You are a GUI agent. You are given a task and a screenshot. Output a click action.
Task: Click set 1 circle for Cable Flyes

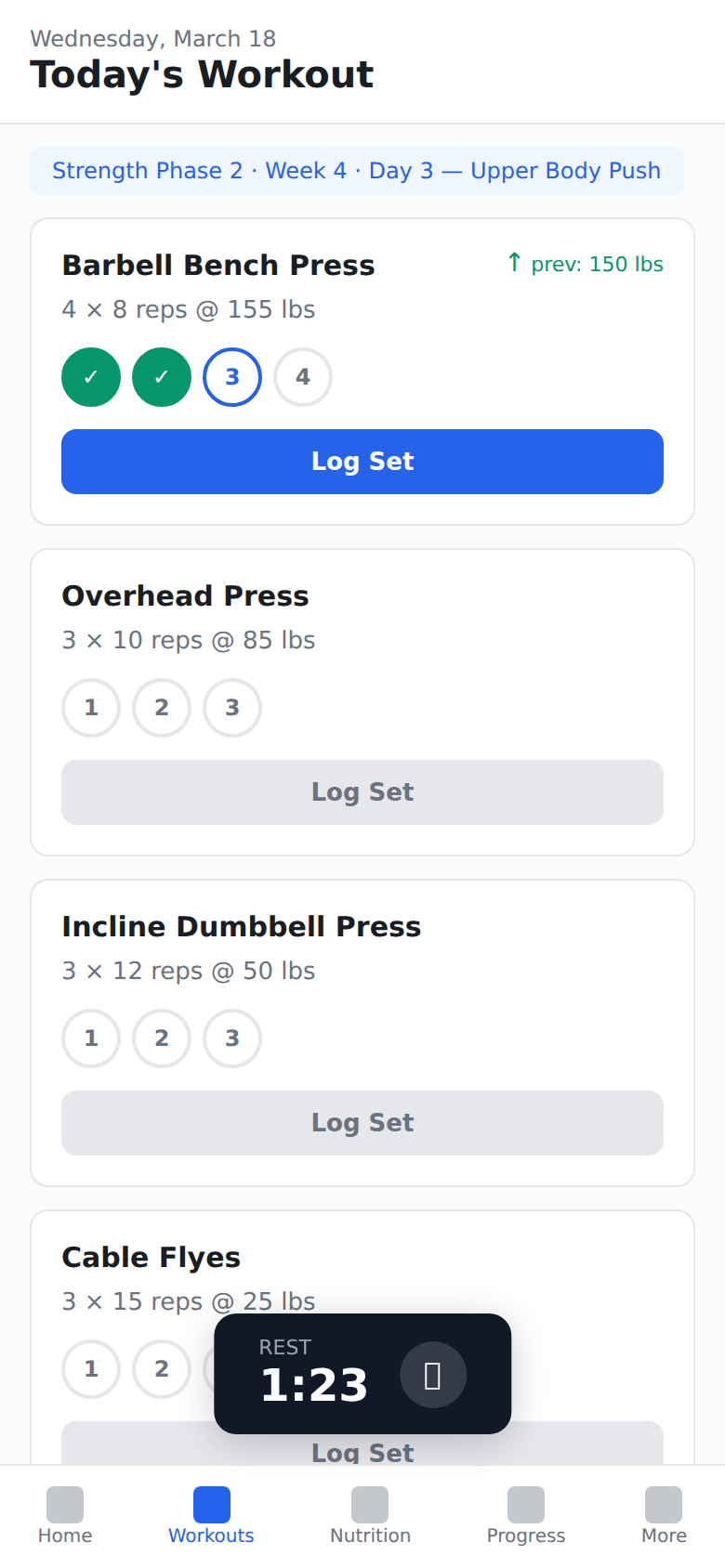[90, 1368]
